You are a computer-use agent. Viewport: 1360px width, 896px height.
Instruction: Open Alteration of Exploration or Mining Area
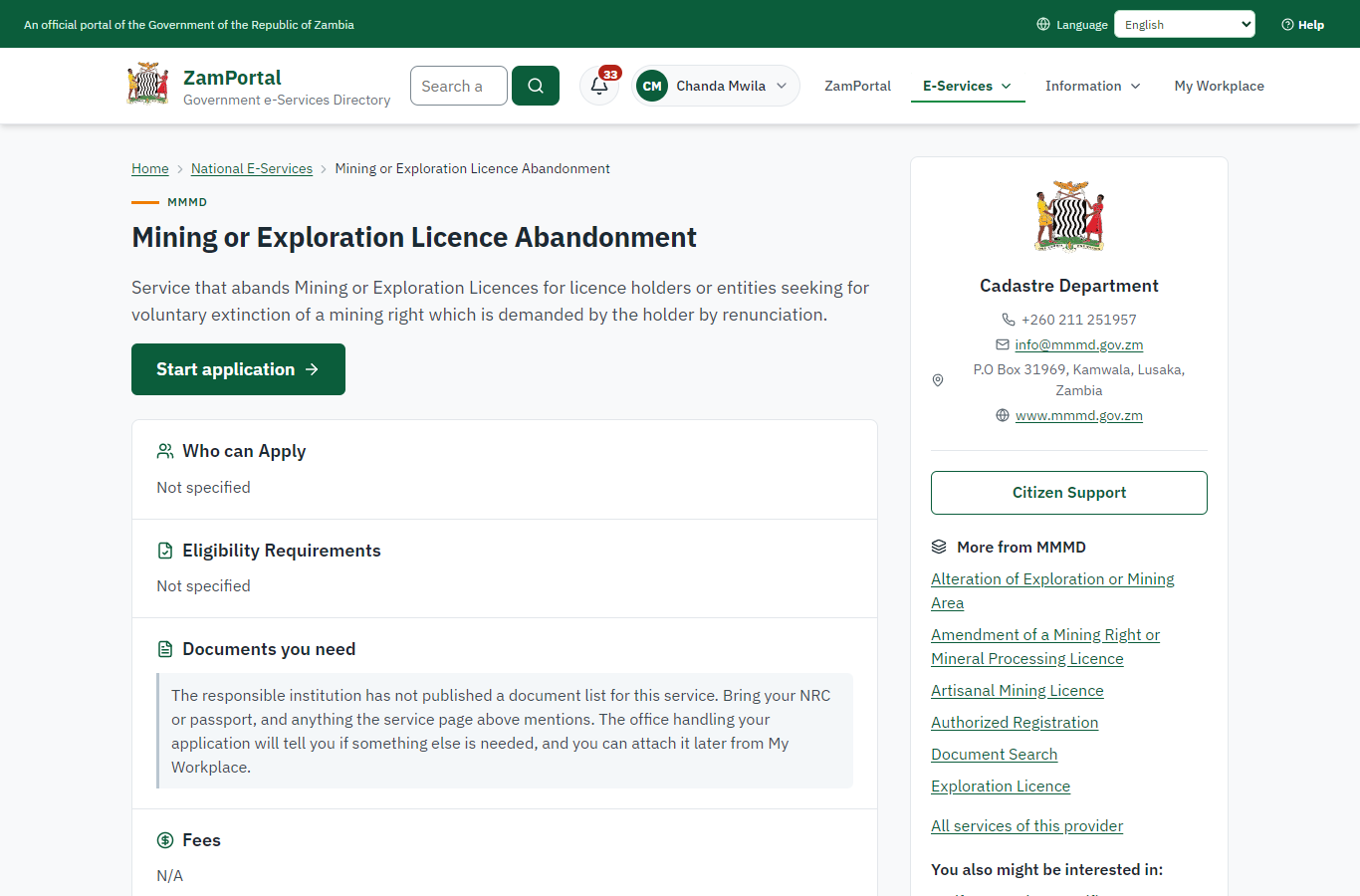coord(1052,590)
